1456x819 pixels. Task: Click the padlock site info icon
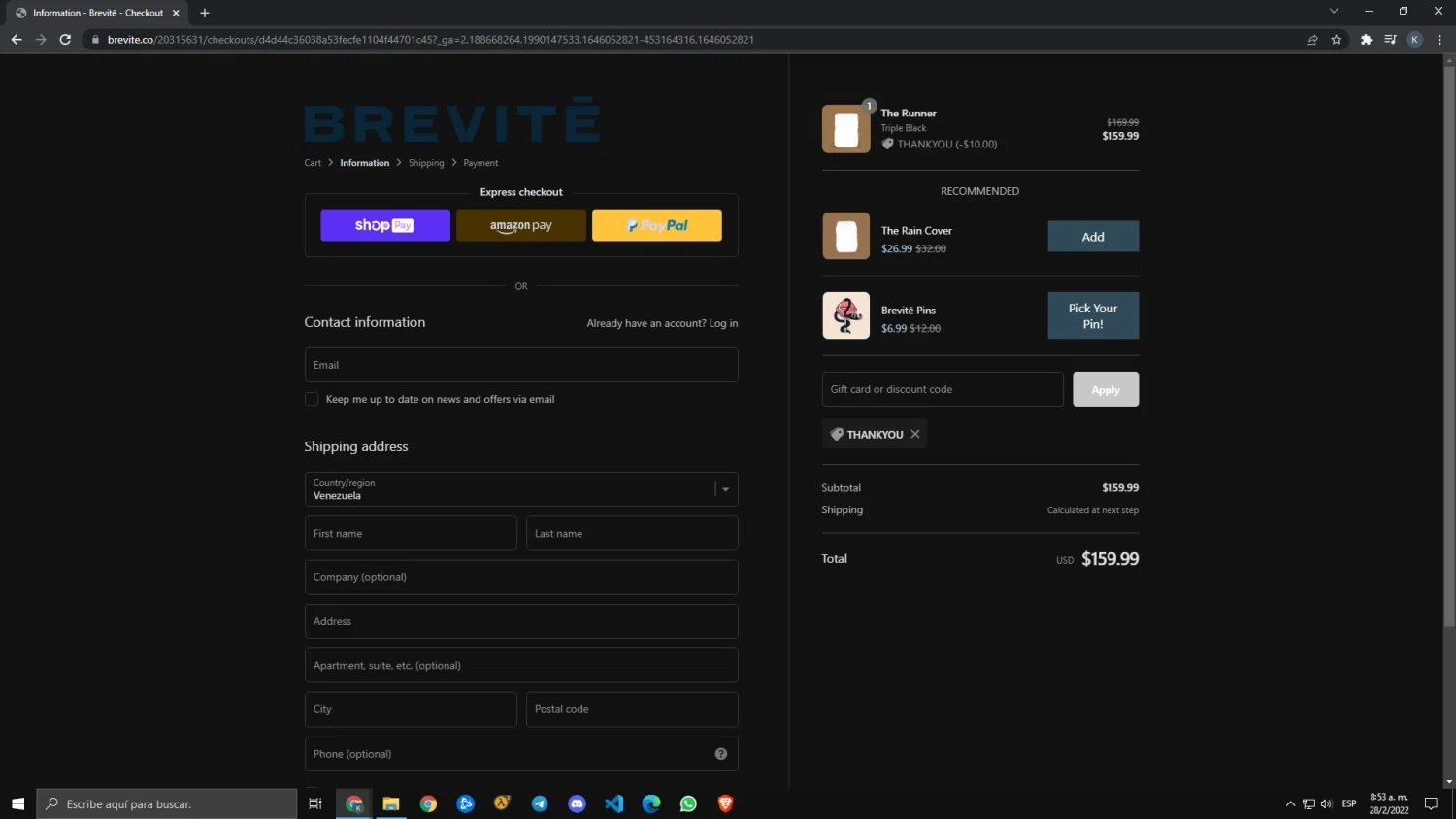click(95, 40)
